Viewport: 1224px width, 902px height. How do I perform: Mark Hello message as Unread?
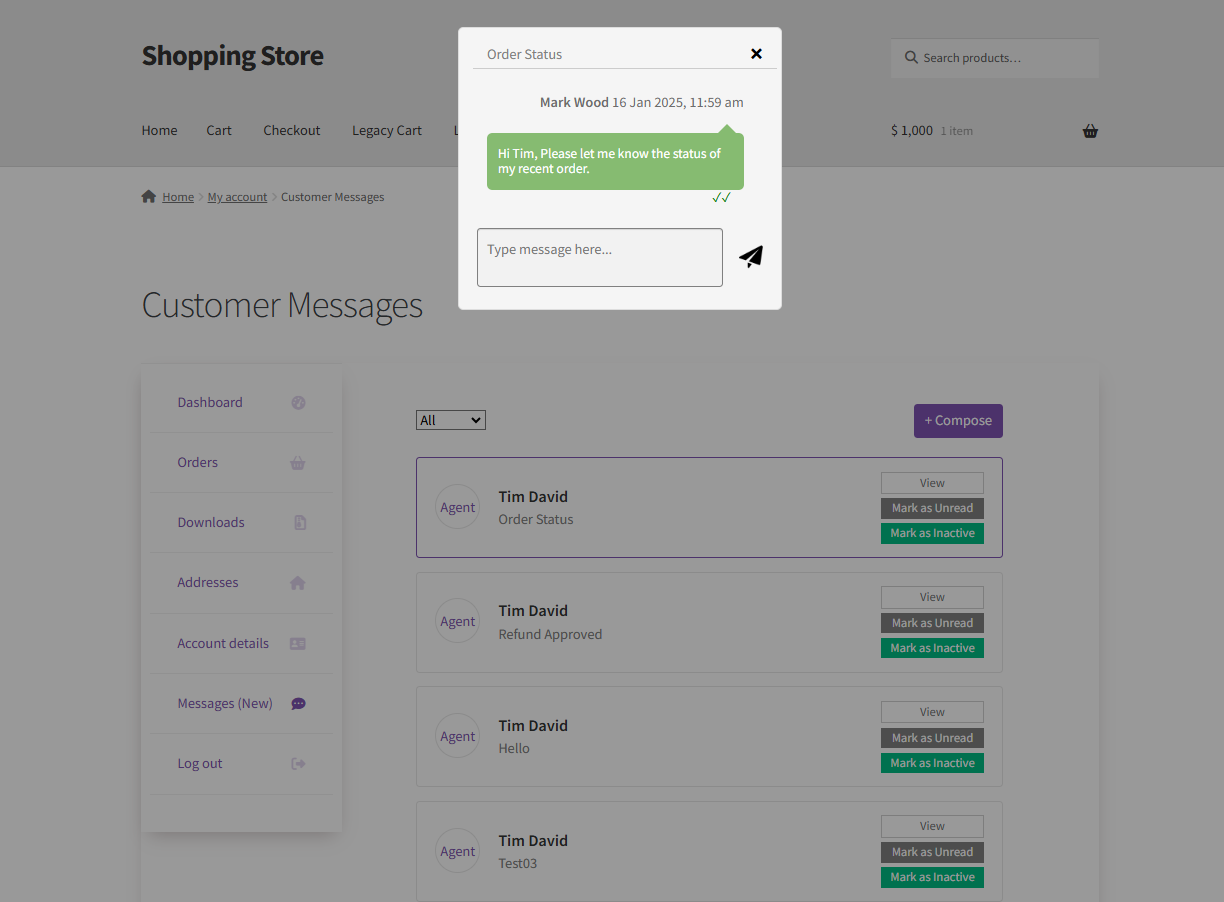(932, 738)
